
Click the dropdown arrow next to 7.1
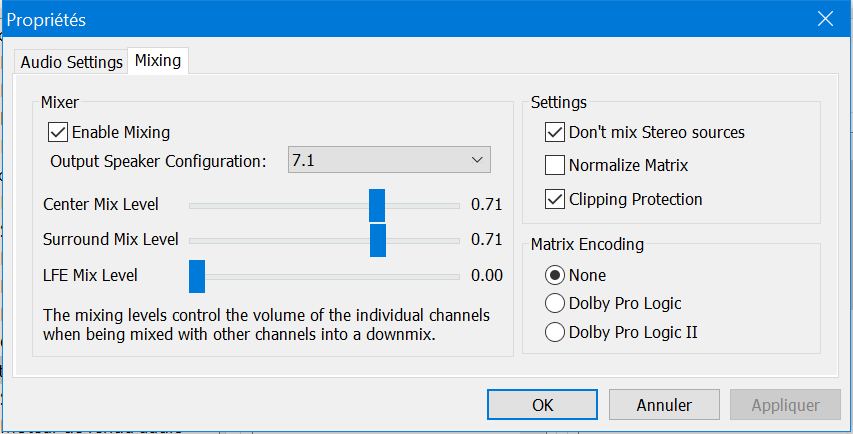pyautogui.click(x=476, y=160)
